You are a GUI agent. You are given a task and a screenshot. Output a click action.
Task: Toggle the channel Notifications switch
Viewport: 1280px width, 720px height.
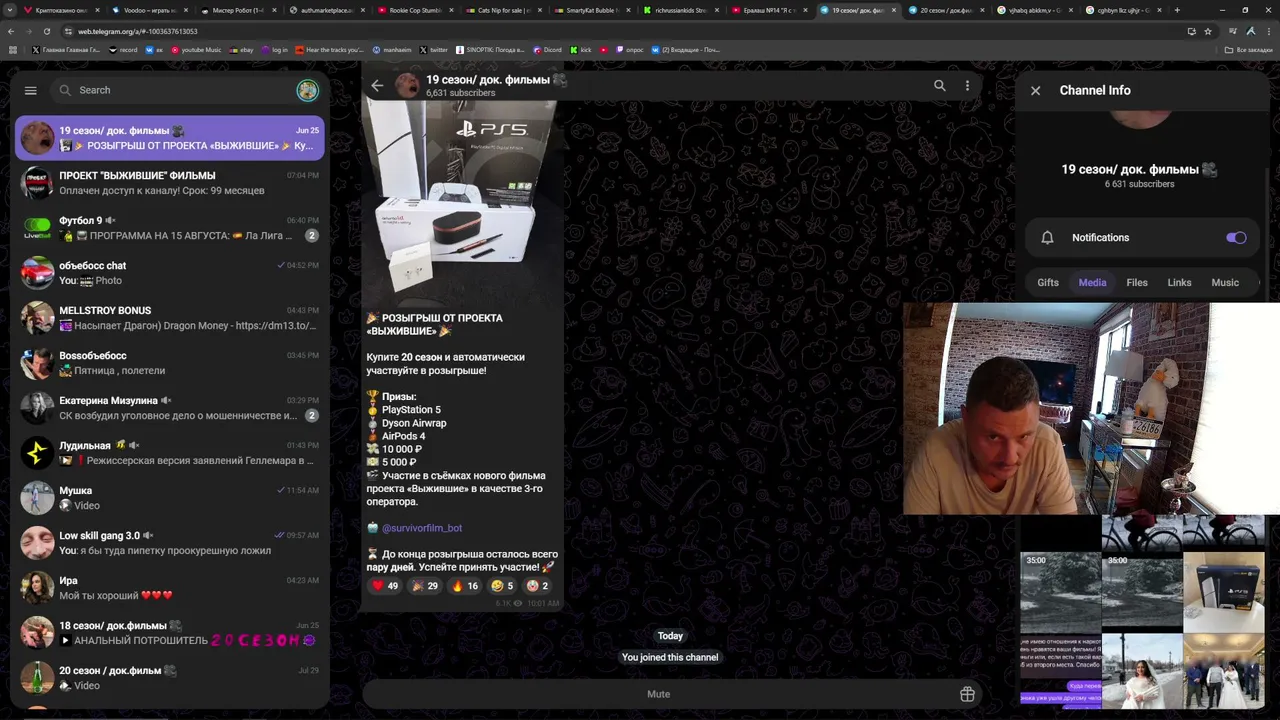(1236, 238)
